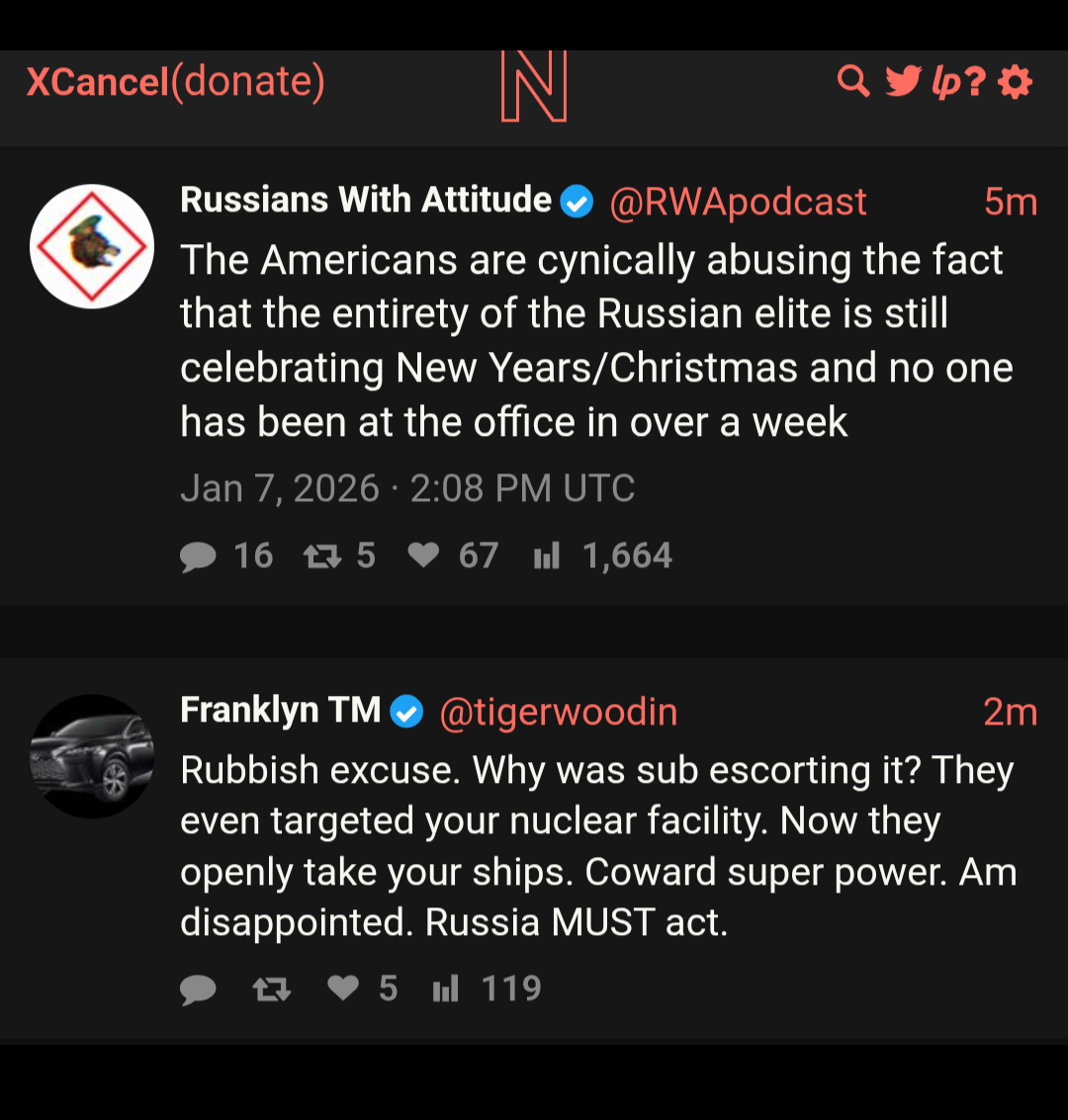The width and height of the screenshot is (1068, 1120).
Task: Open the @RWApodcast handle link
Action: 738,202
